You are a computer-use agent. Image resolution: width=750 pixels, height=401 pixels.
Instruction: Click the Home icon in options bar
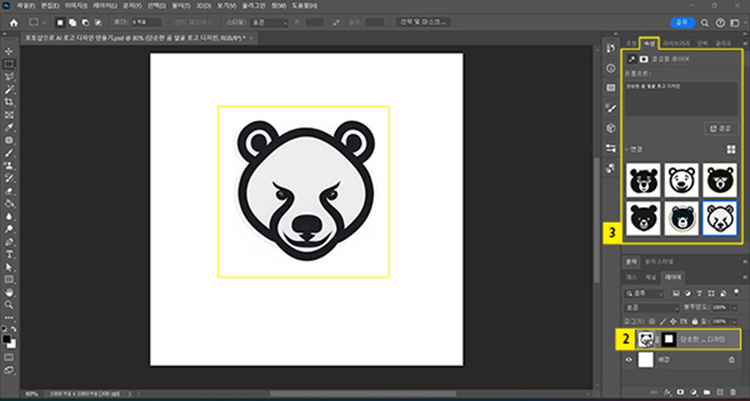(14, 22)
